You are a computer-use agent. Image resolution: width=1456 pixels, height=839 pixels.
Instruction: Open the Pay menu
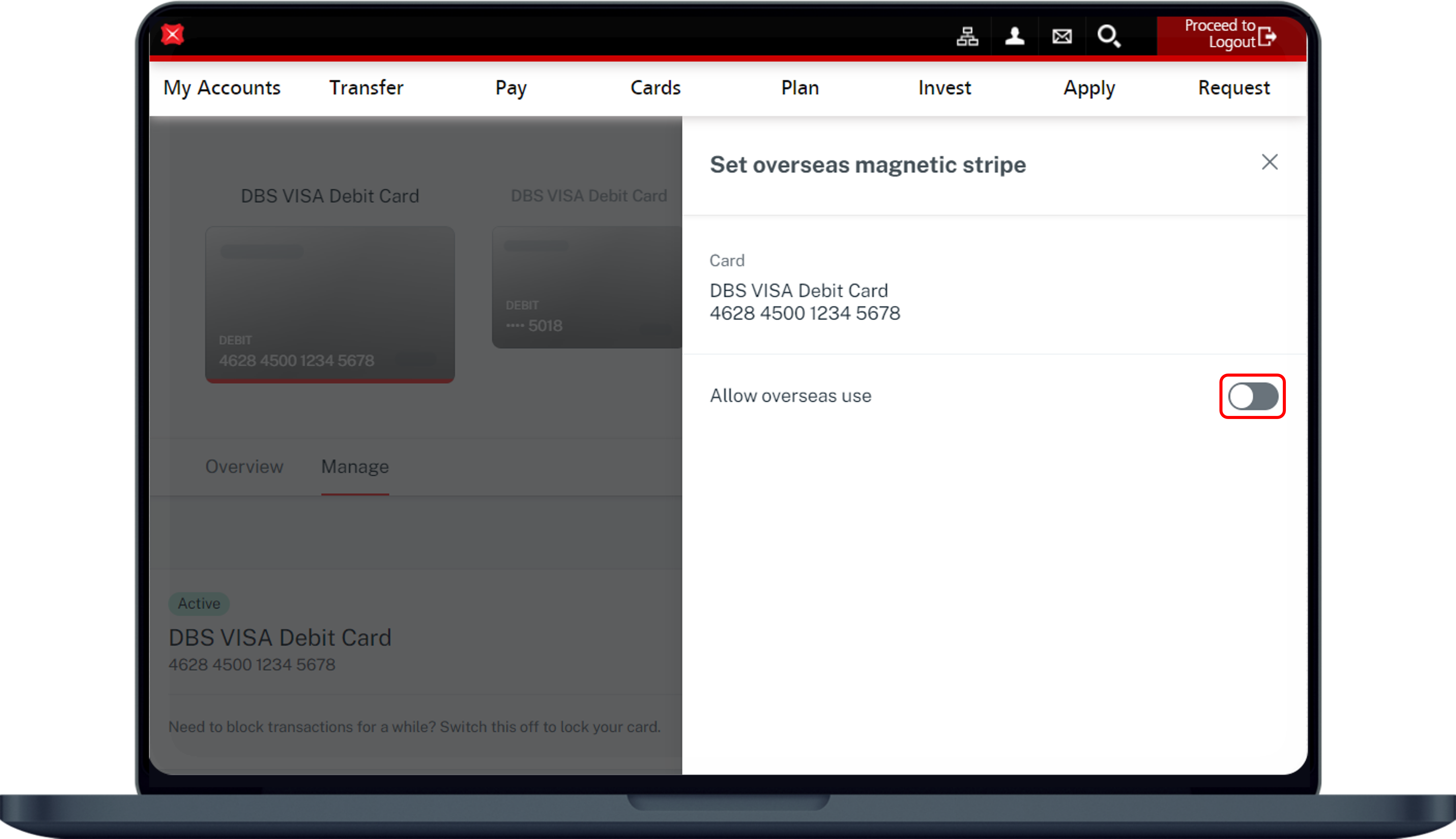pyautogui.click(x=511, y=87)
